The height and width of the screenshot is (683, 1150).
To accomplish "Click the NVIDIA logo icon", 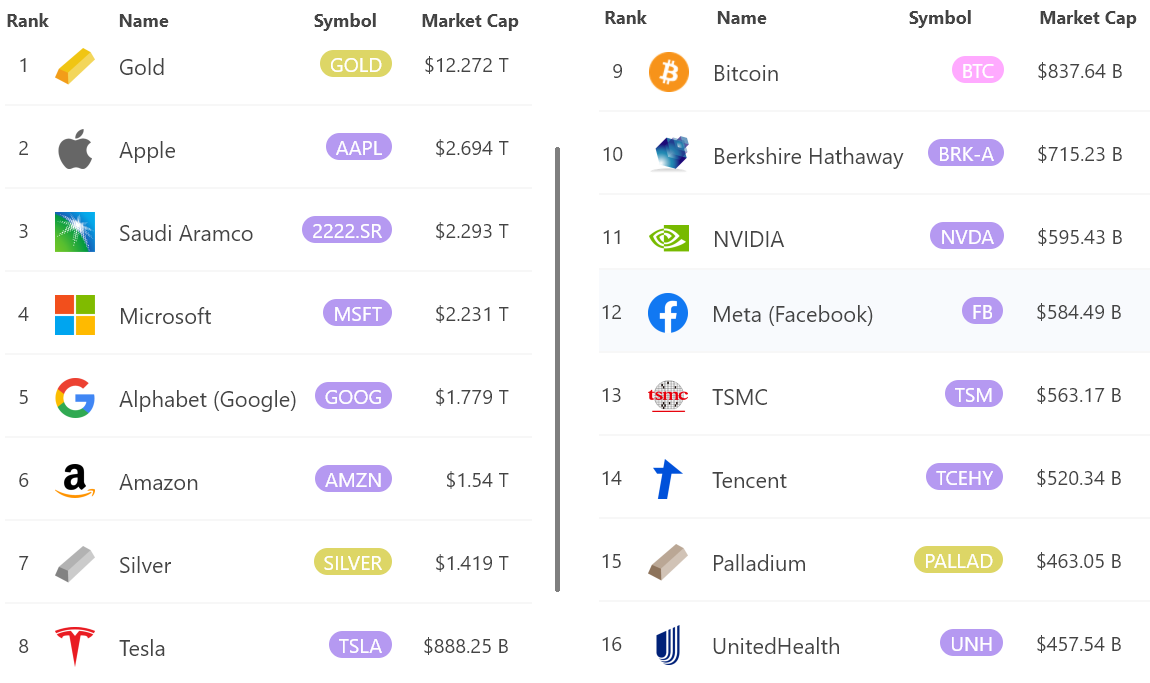I will [669, 238].
